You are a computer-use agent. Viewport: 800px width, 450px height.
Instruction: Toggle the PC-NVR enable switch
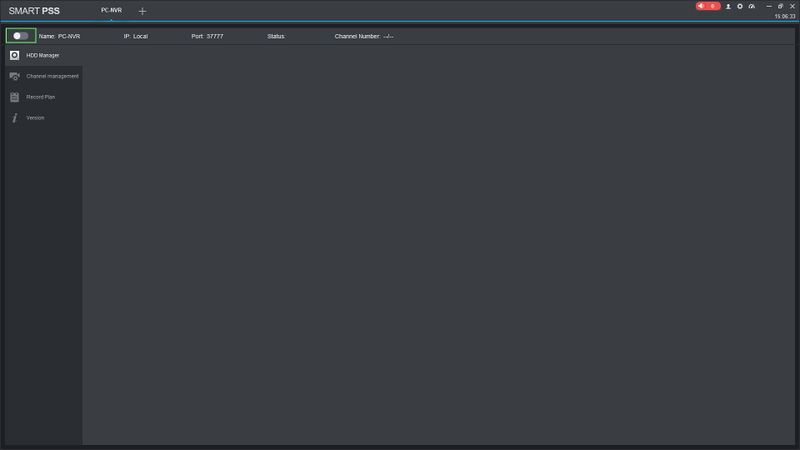pyautogui.click(x=21, y=36)
